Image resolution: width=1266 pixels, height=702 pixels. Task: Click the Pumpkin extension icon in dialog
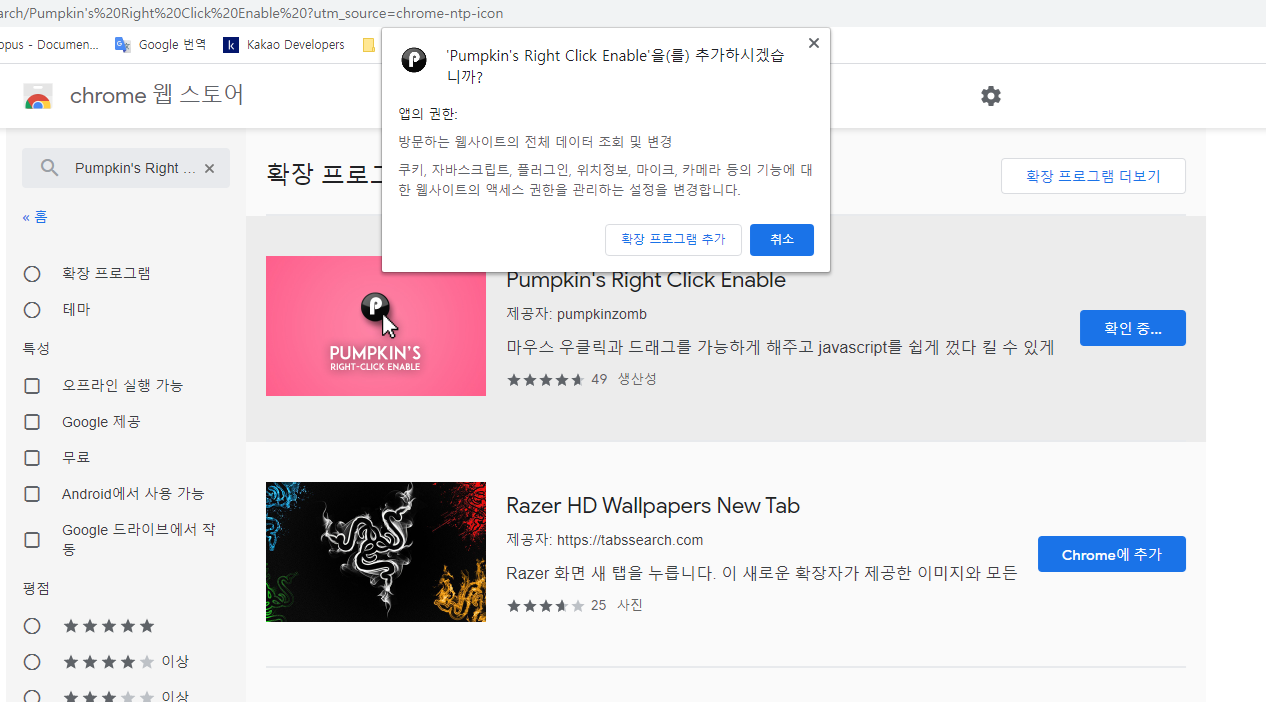(414, 60)
